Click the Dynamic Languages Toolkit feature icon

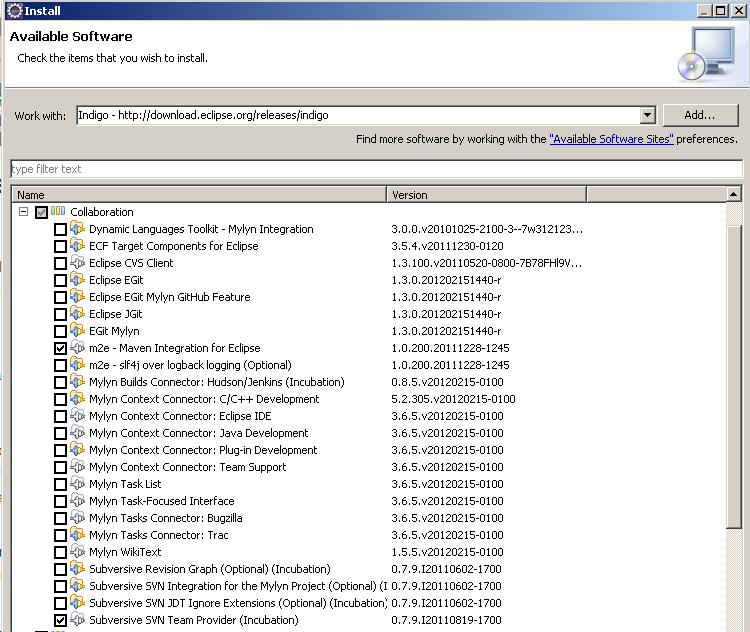click(77, 228)
